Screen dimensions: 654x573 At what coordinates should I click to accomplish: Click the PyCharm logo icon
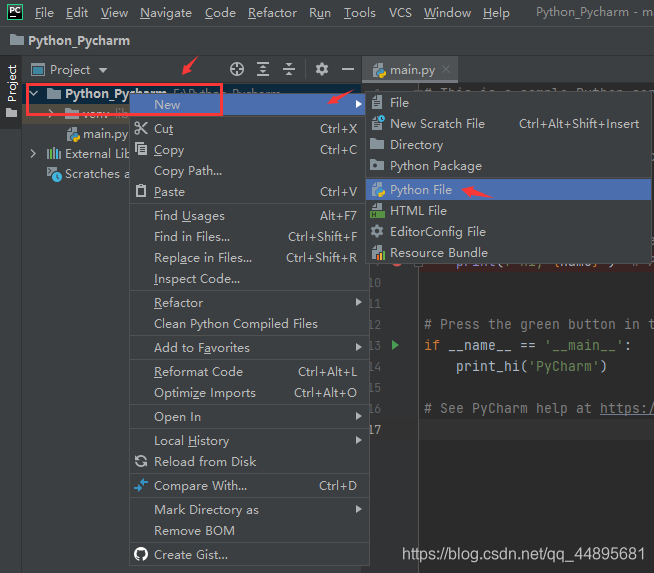pyautogui.click(x=15, y=12)
